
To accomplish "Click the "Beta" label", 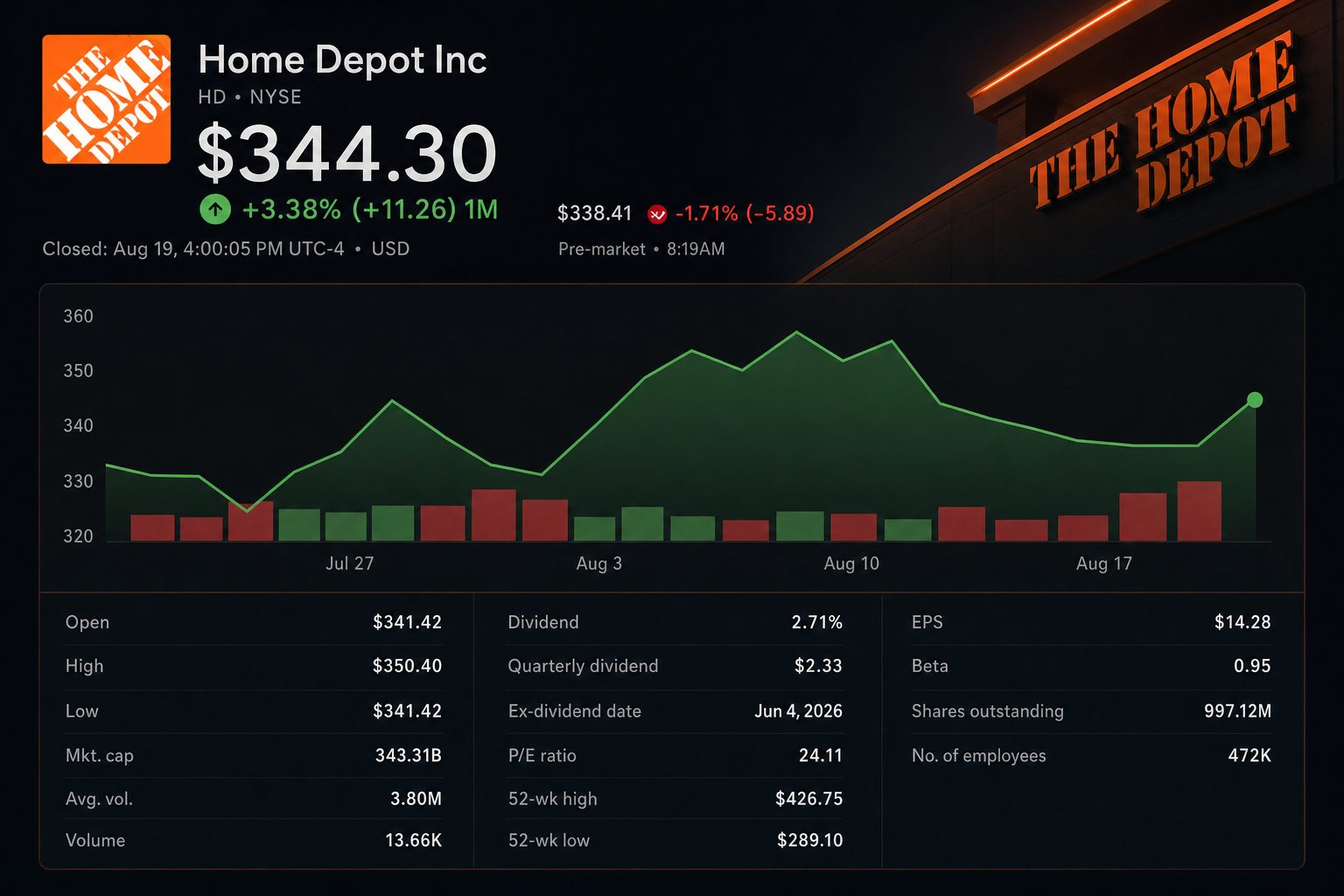I will [x=930, y=666].
